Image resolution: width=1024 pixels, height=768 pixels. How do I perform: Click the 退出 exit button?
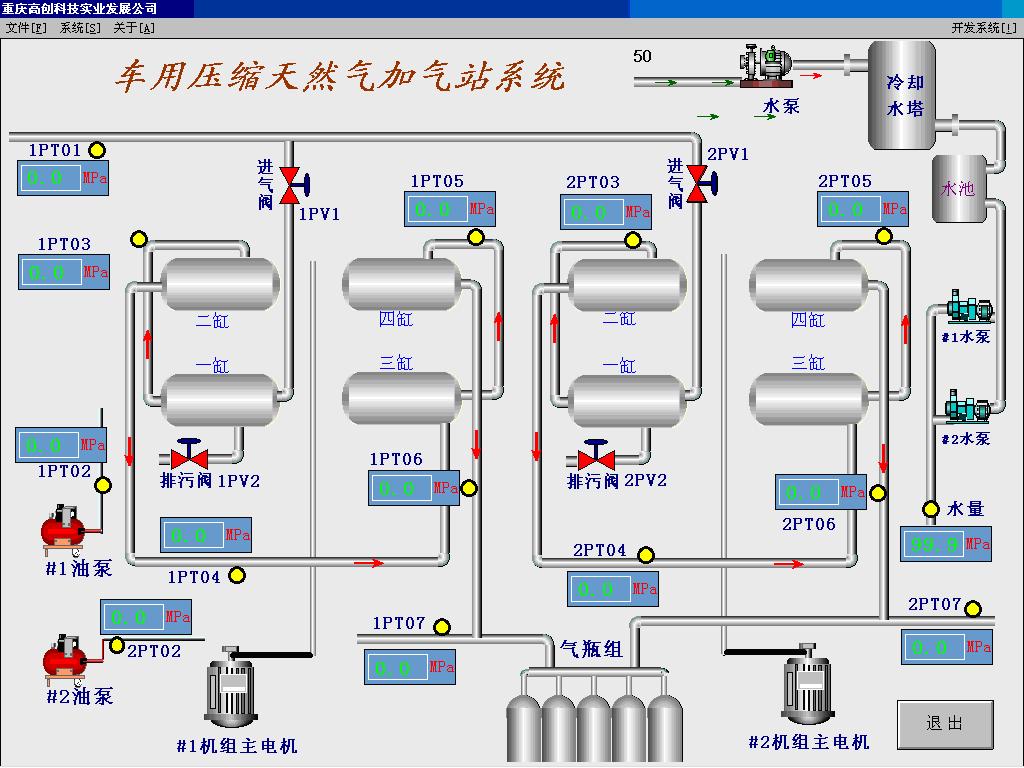click(x=945, y=724)
